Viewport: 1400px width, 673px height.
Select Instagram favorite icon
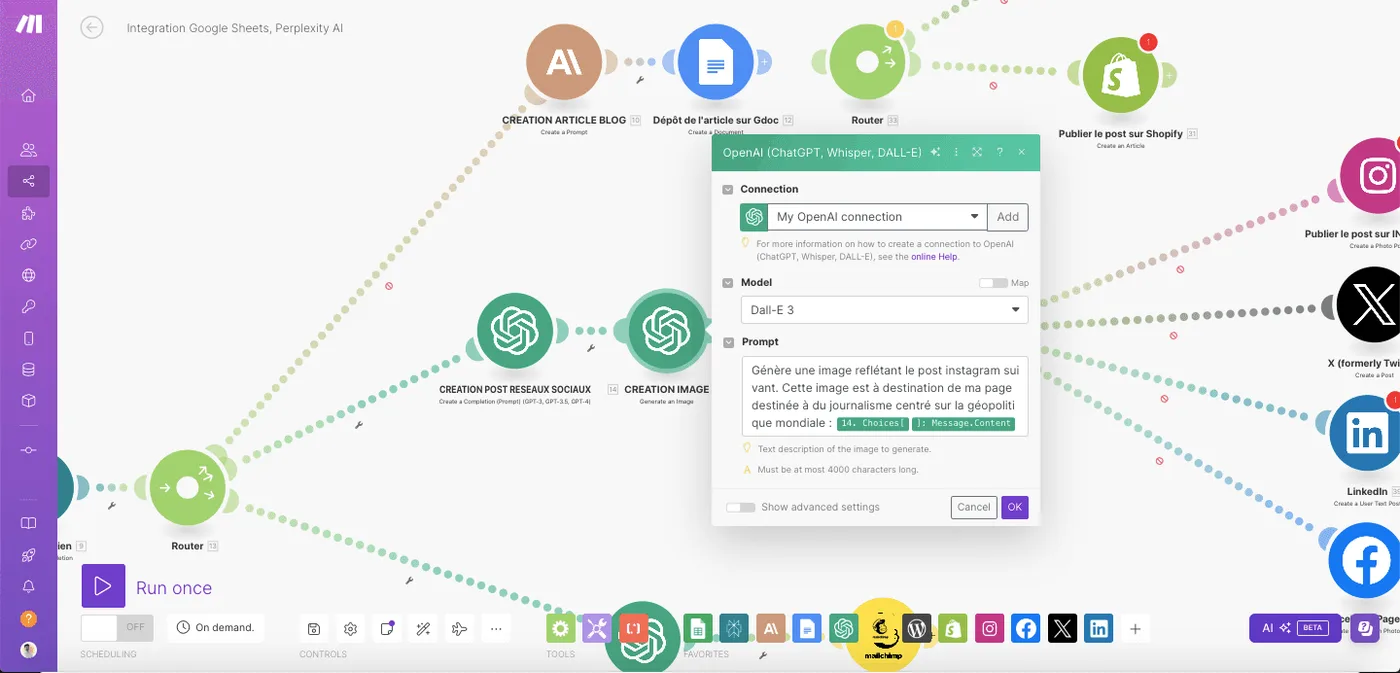point(989,628)
